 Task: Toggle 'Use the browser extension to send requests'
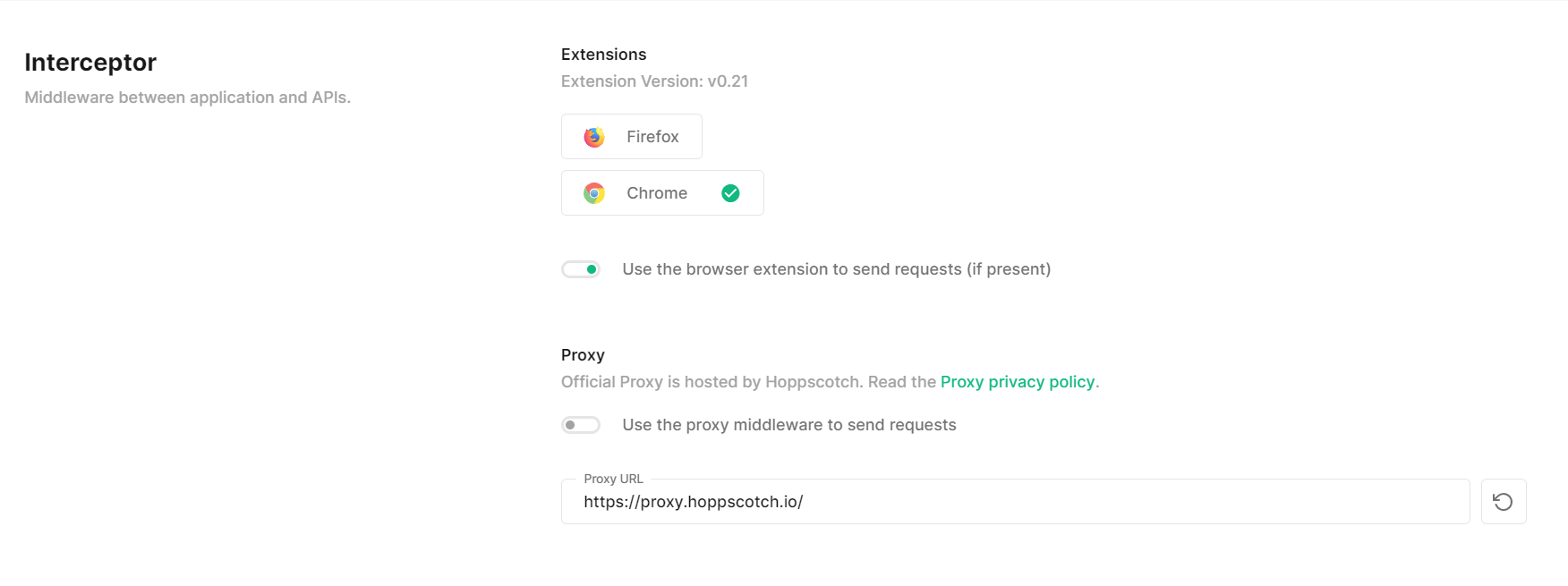pyautogui.click(x=580, y=268)
